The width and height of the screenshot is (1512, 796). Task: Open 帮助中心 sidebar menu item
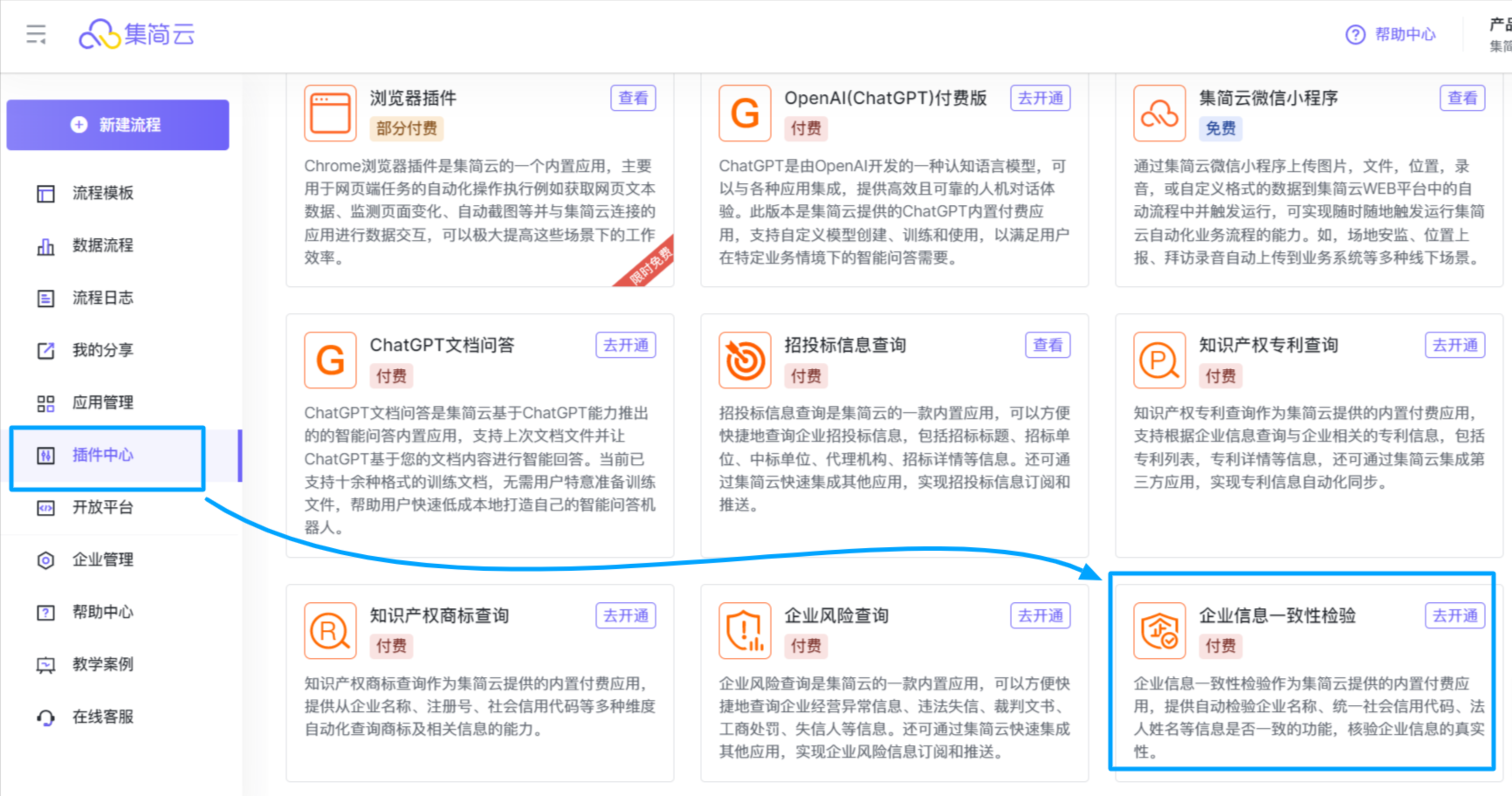pos(103,612)
